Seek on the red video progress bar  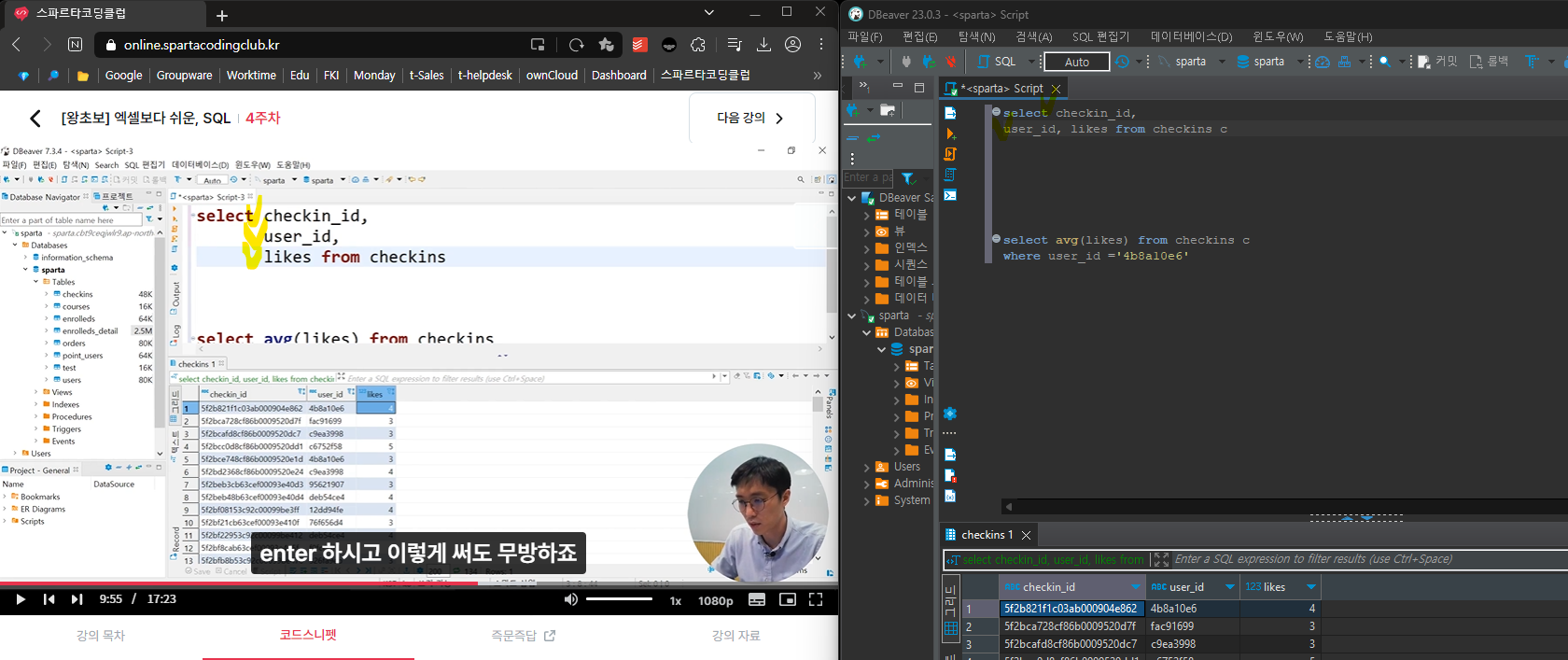point(239,583)
